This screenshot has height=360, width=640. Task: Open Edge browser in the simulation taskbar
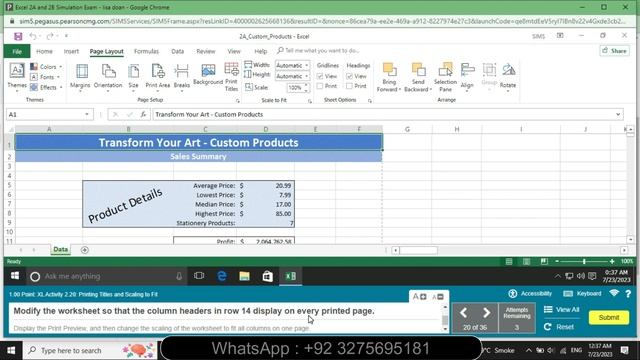tap(222, 276)
